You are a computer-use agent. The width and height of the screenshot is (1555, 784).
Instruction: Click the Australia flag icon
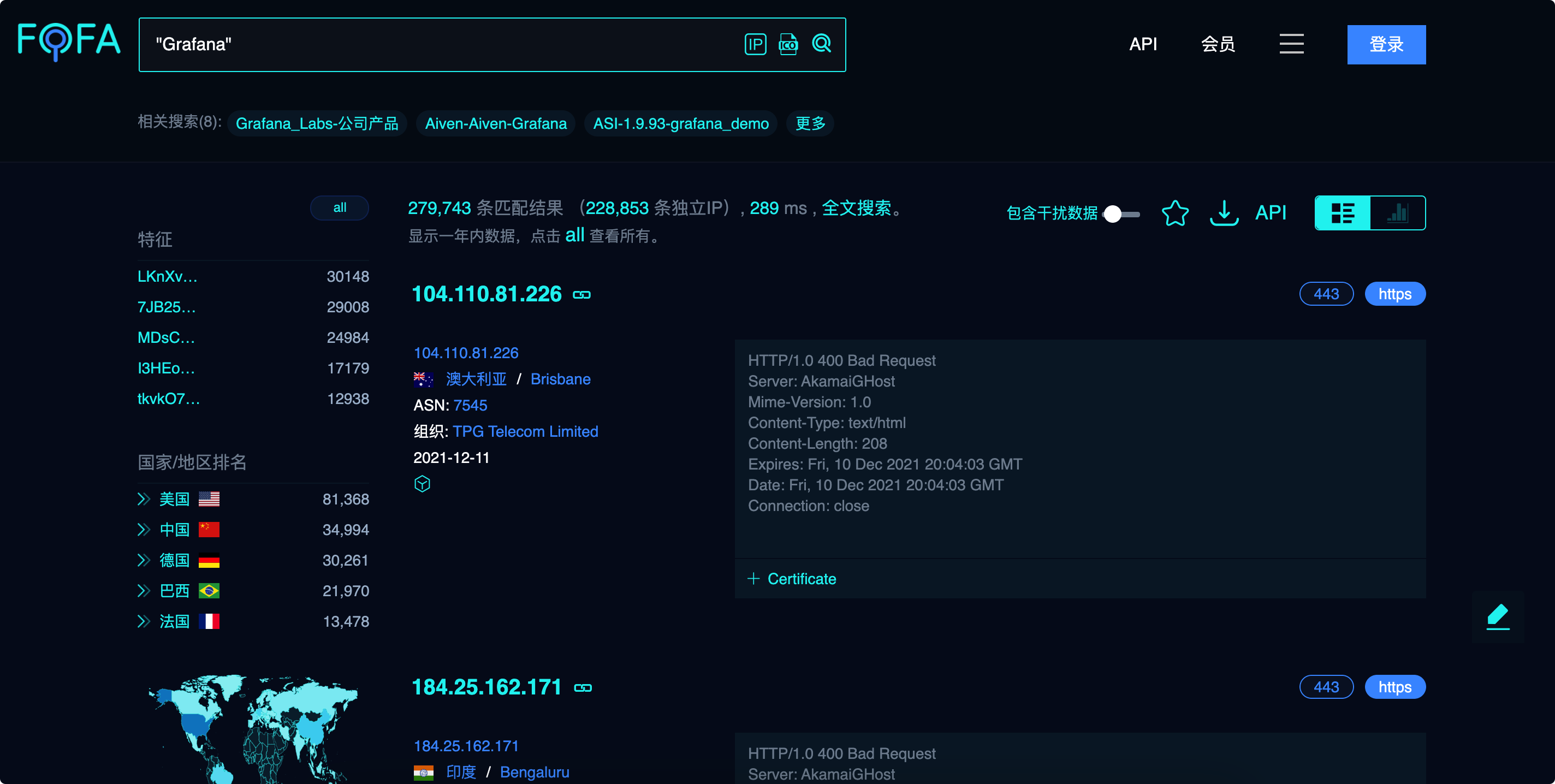(423, 379)
